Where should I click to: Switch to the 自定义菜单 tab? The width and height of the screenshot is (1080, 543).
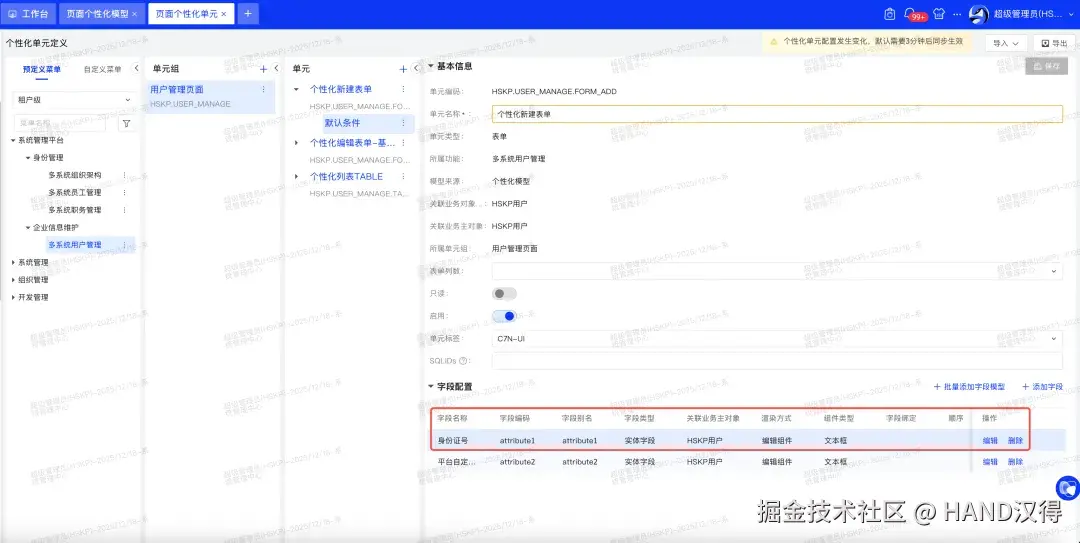tap(103, 70)
